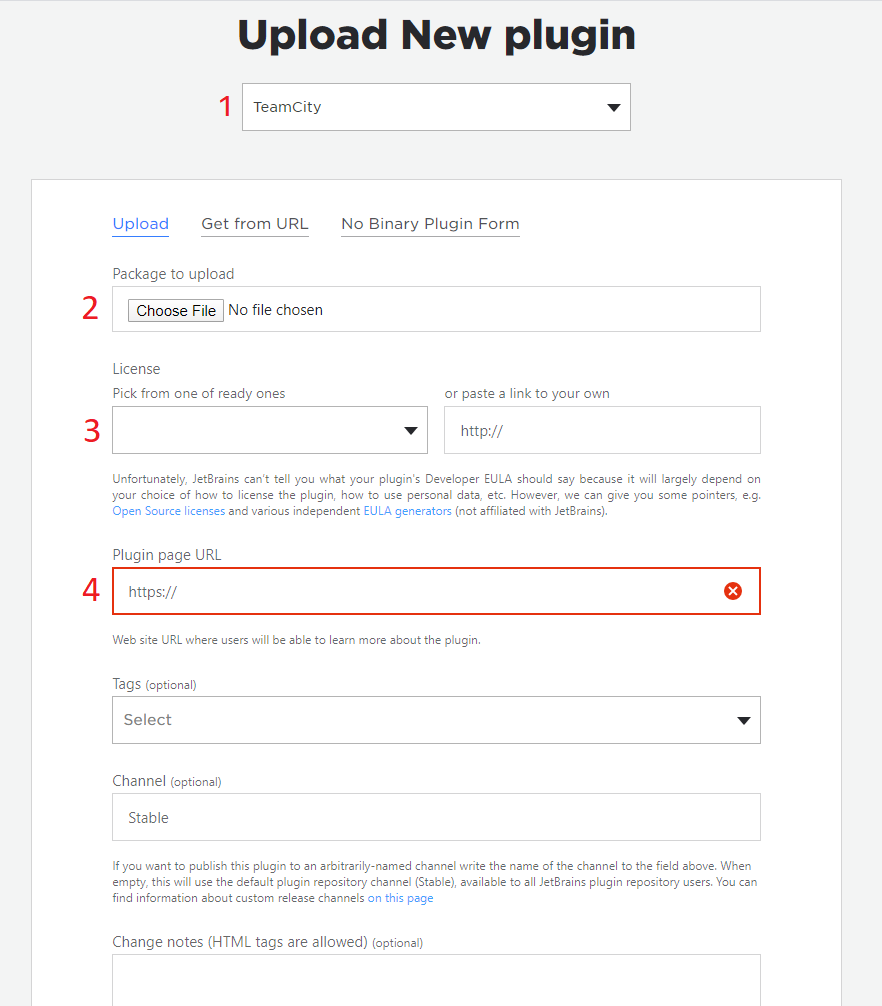This screenshot has width=882, height=1006.
Task: Click the Tags dropdown arrow icon
Action: pos(744,720)
